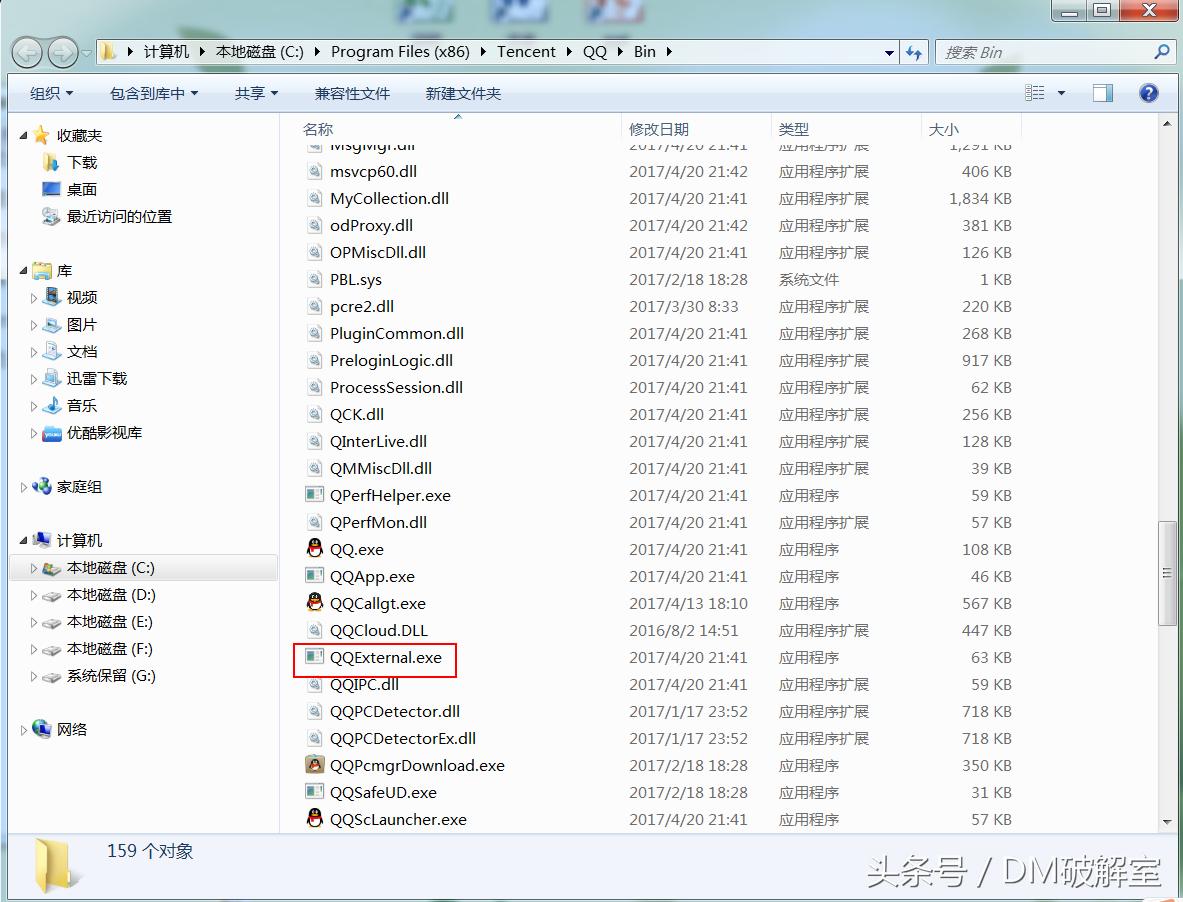Click the Back navigation arrow

pos(28,53)
